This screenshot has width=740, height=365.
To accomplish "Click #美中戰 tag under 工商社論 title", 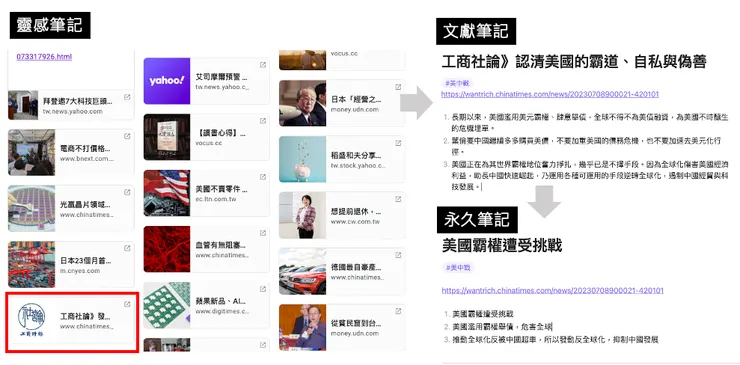I will tap(457, 83).
